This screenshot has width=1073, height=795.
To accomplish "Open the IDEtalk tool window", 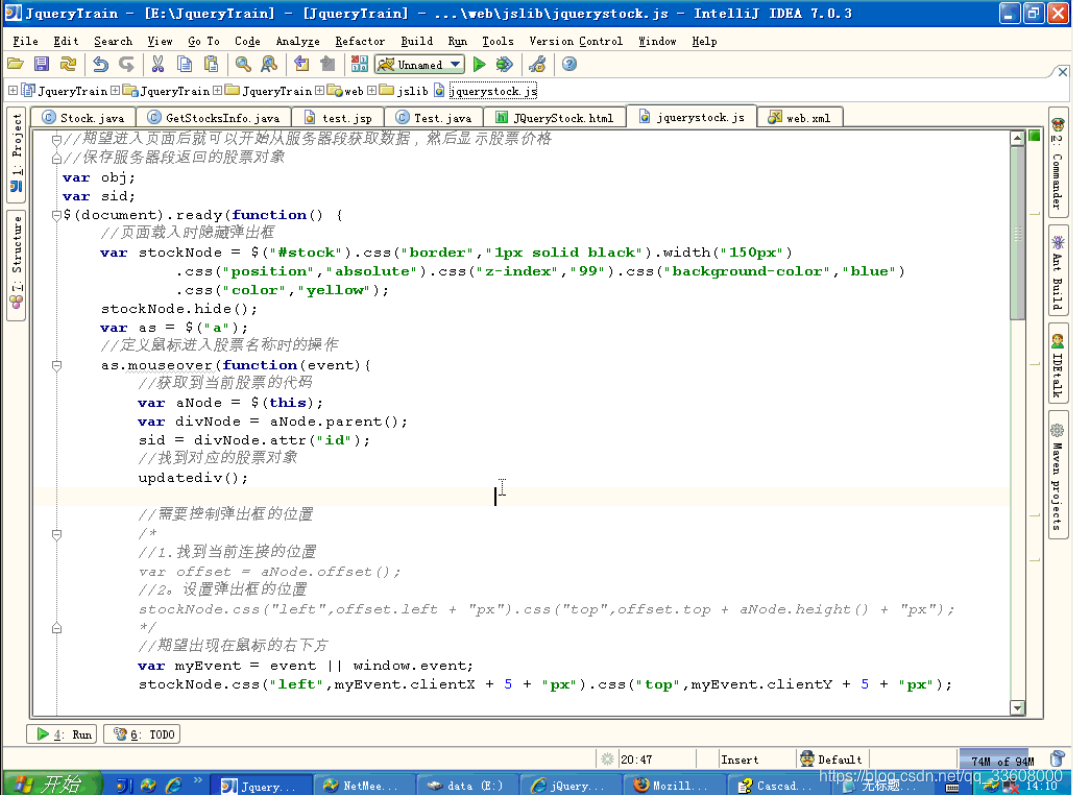I will [x=1058, y=364].
